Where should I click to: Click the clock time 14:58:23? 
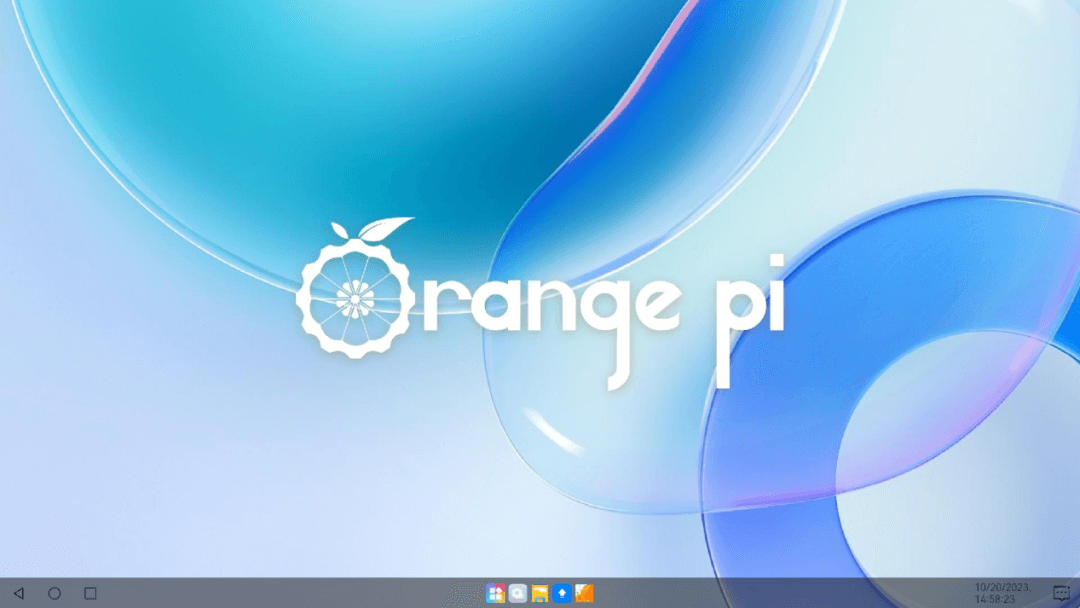click(994, 599)
